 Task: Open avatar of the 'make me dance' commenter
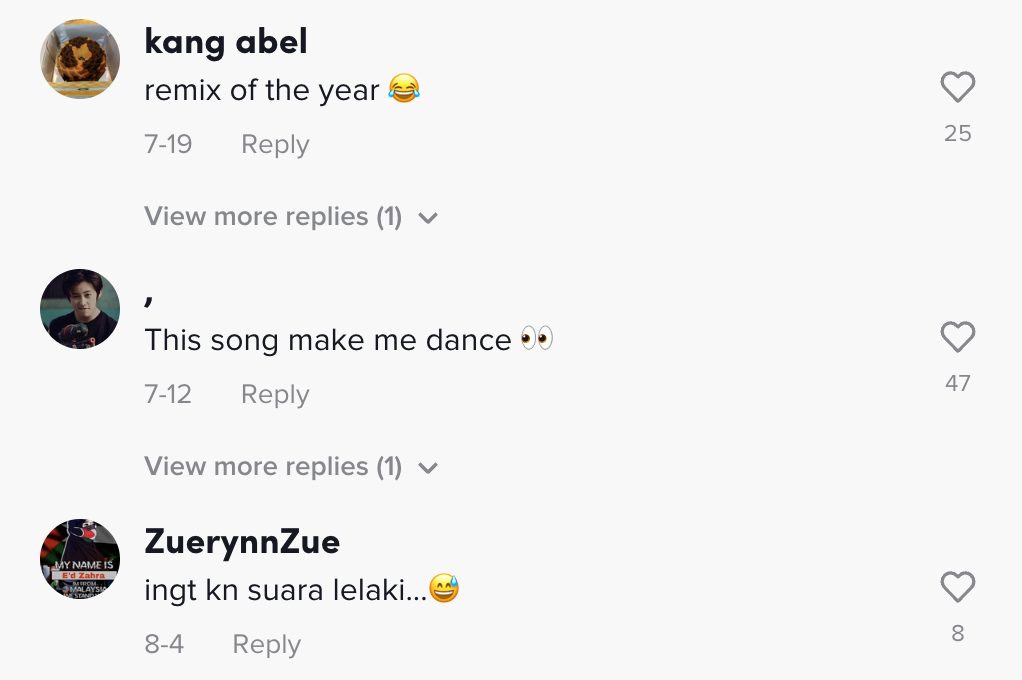(x=80, y=309)
